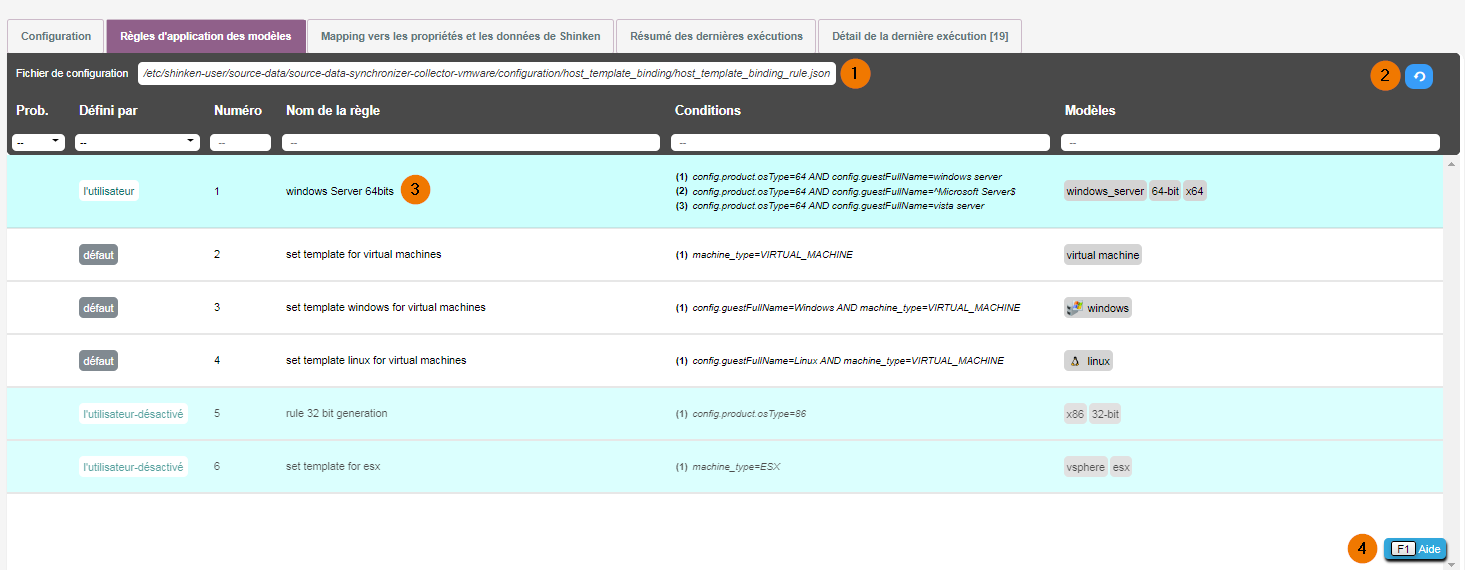
Task: Click the blue reload configuration icon
Action: (x=1418, y=77)
